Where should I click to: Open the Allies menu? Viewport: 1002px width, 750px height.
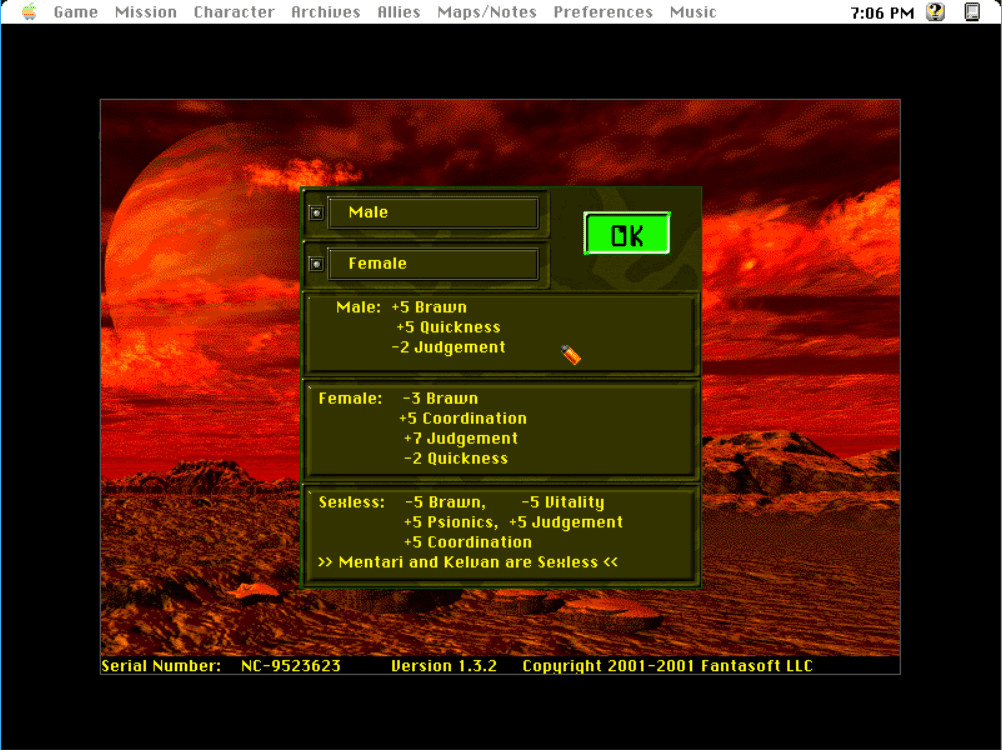point(399,12)
